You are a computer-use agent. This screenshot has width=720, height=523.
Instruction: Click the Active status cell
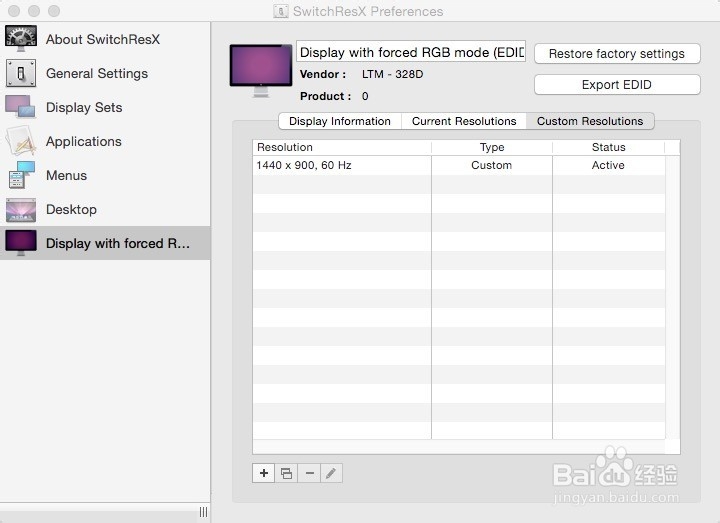coord(608,165)
